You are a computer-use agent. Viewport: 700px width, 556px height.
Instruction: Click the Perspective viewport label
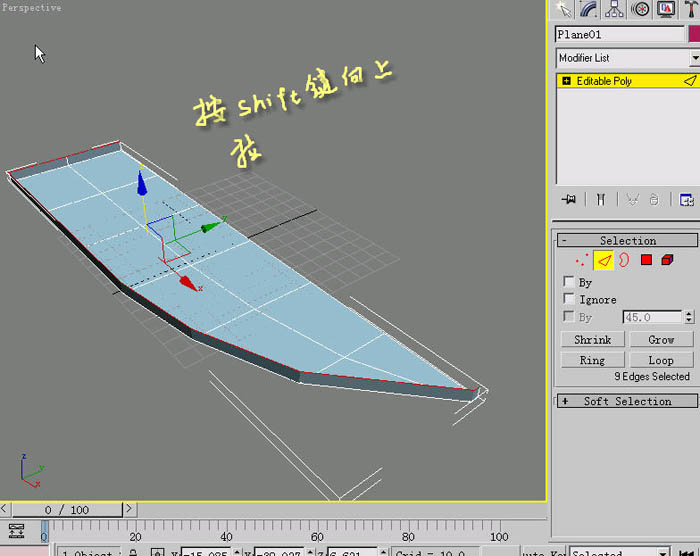tap(31, 8)
